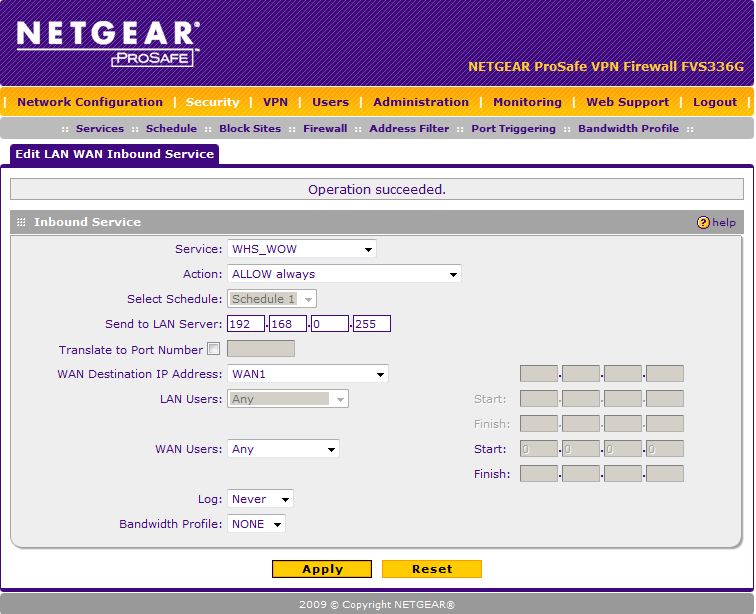Click the help link text
756x614 pixels.
[x=724, y=222]
